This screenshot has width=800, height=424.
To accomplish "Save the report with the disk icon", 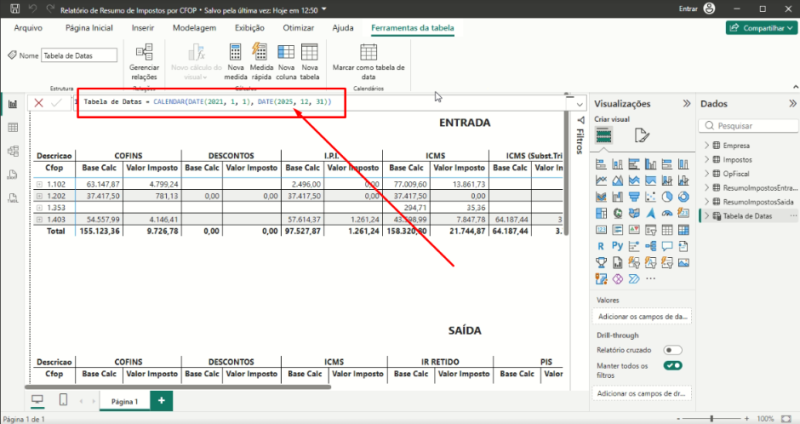I will pyautogui.click(x=15, y=9).
